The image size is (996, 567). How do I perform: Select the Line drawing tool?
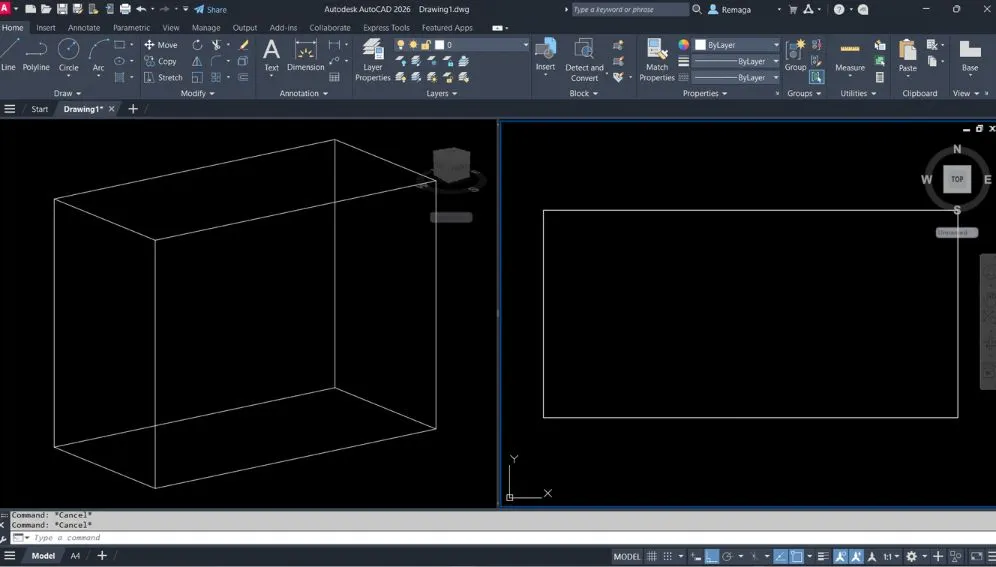point(9,55)
